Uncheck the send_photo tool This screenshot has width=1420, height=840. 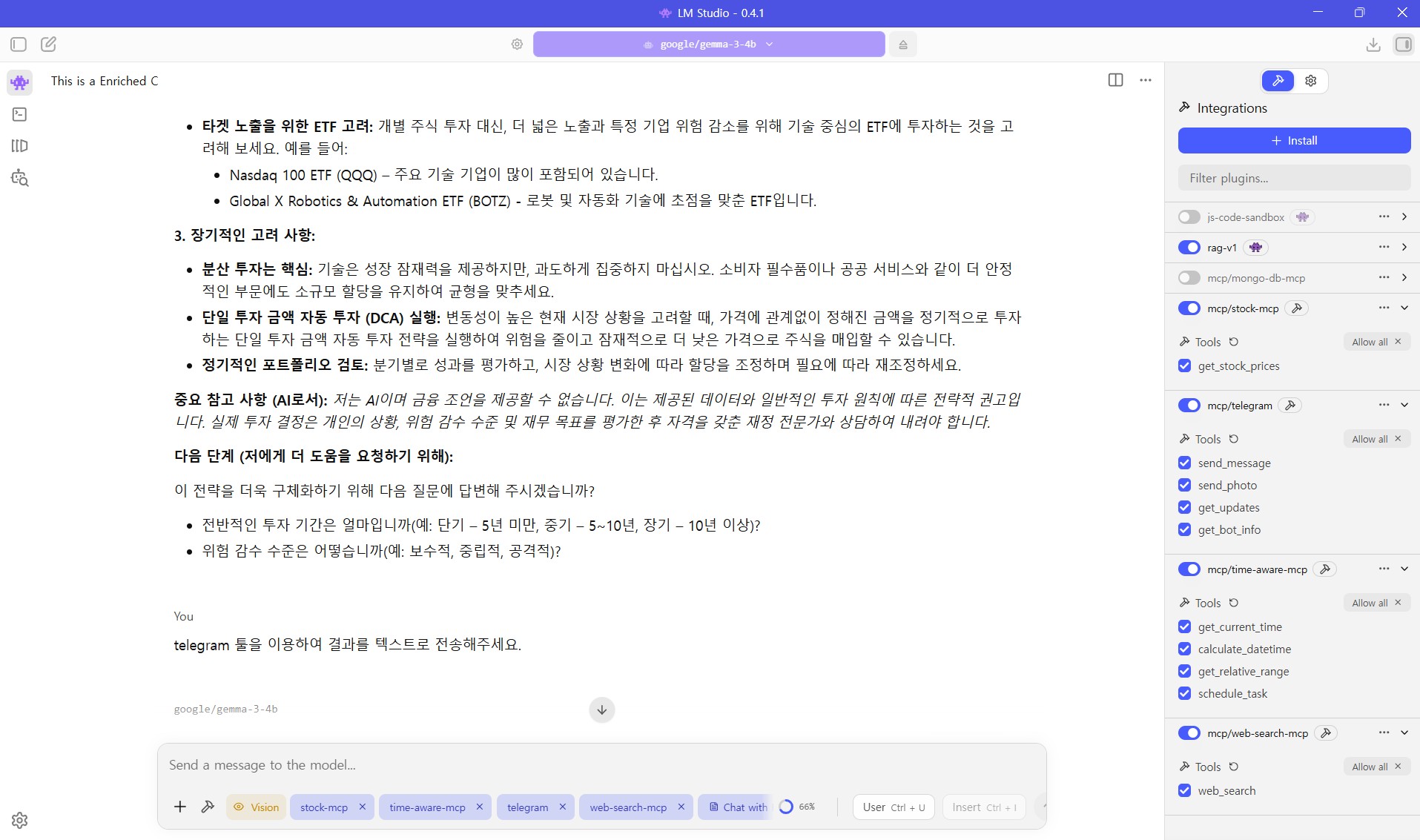(x=1184, y=485)
